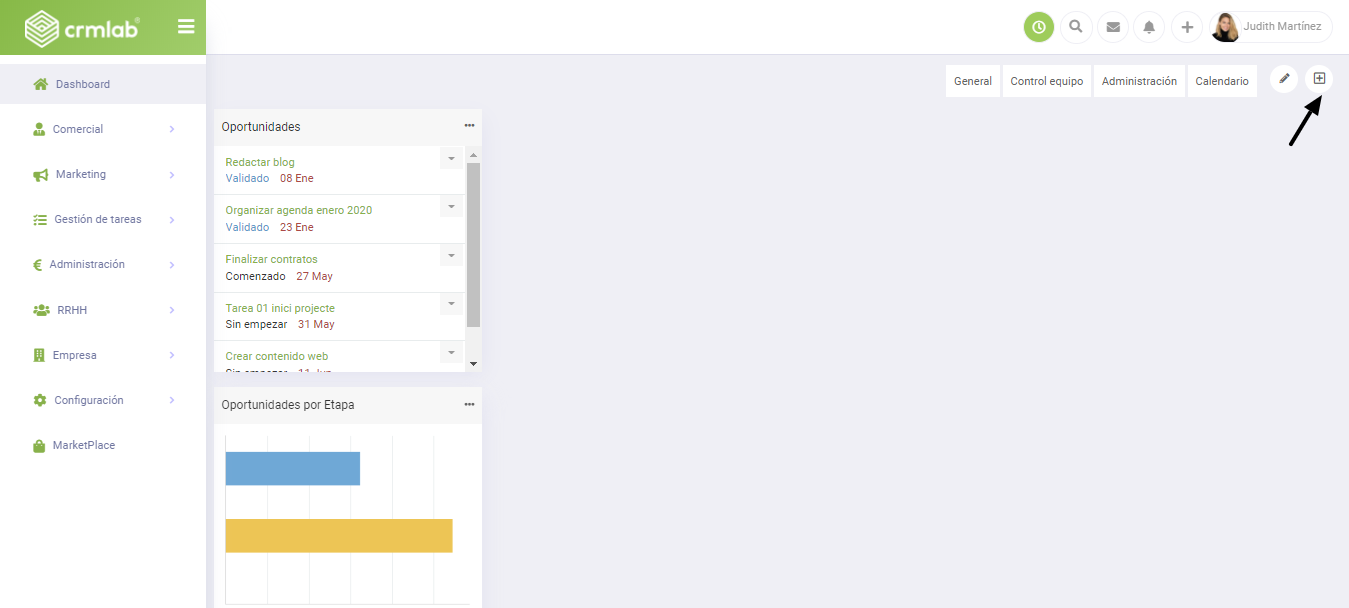Open dropdown arrow for Finalizar contratos
This screenshot has height=608, width=1349.
pos(451,255)
